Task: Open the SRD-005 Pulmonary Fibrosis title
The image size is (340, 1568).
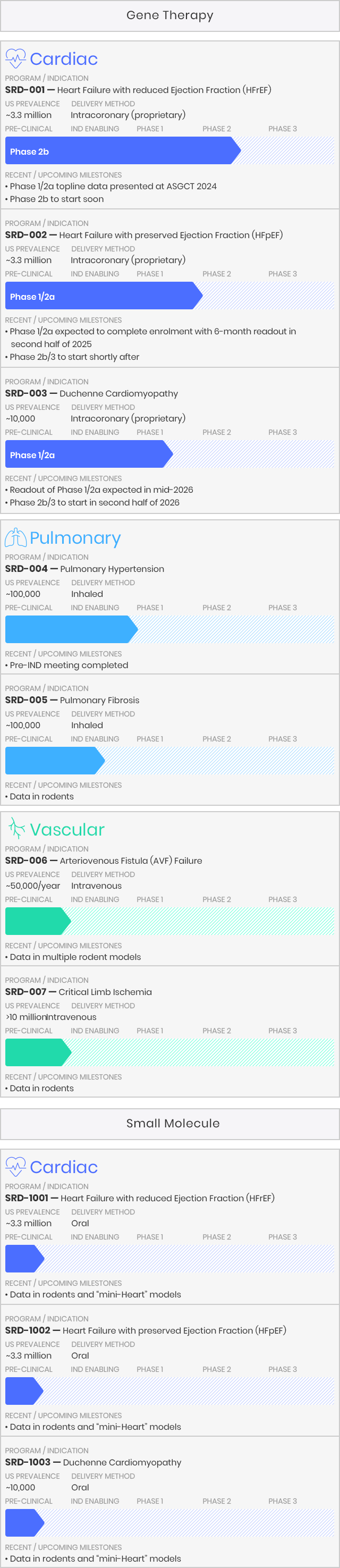Action: [x=72, y=700]
